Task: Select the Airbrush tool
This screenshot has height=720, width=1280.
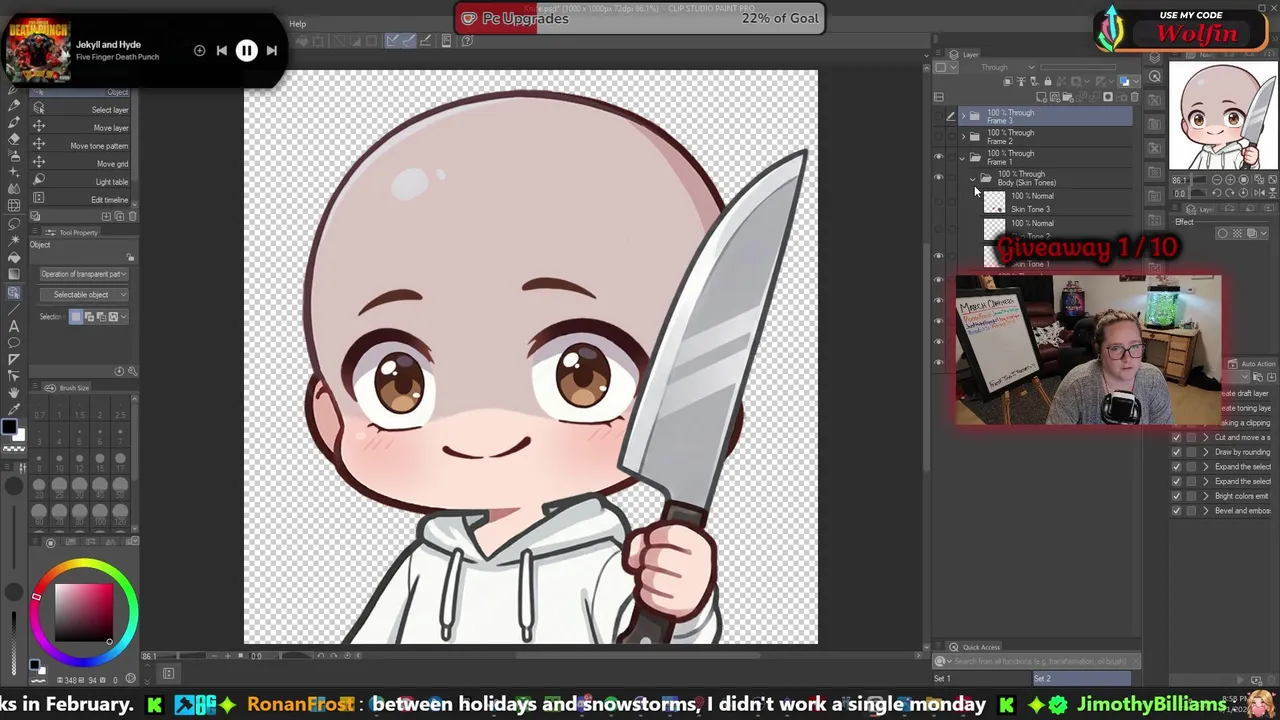Action: (x=14, y=156)
